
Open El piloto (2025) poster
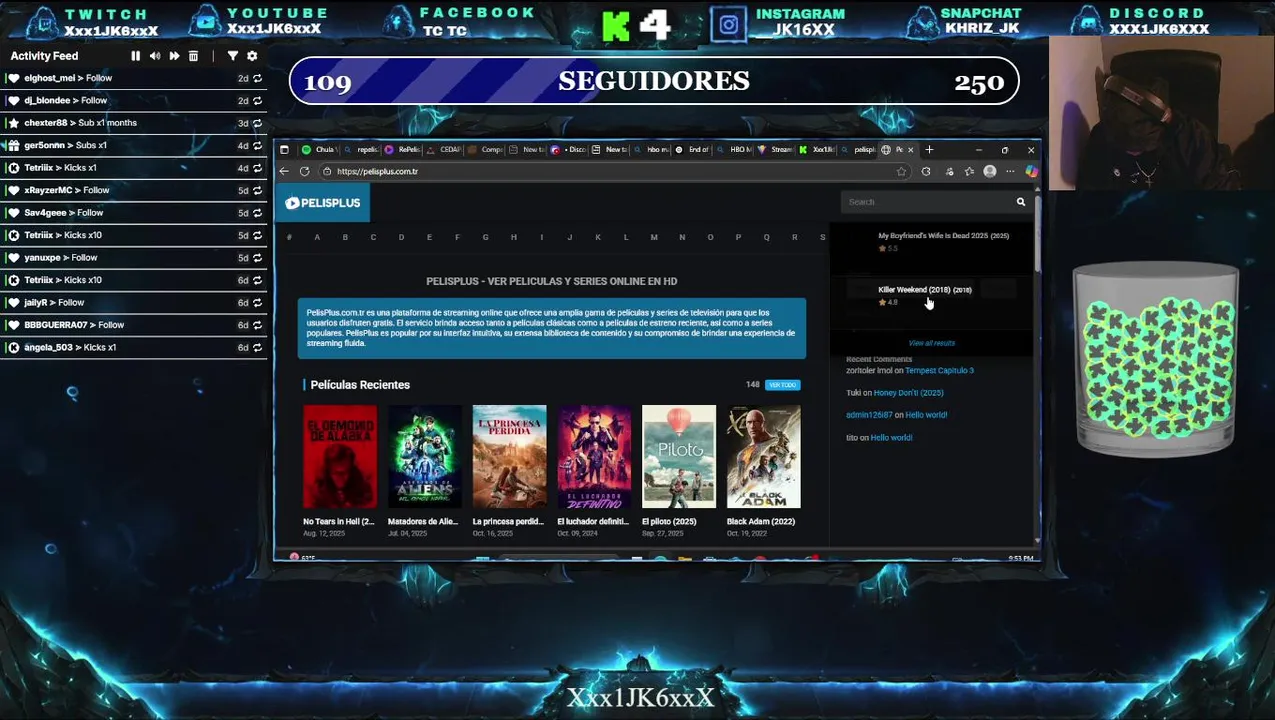coord(679,457)
